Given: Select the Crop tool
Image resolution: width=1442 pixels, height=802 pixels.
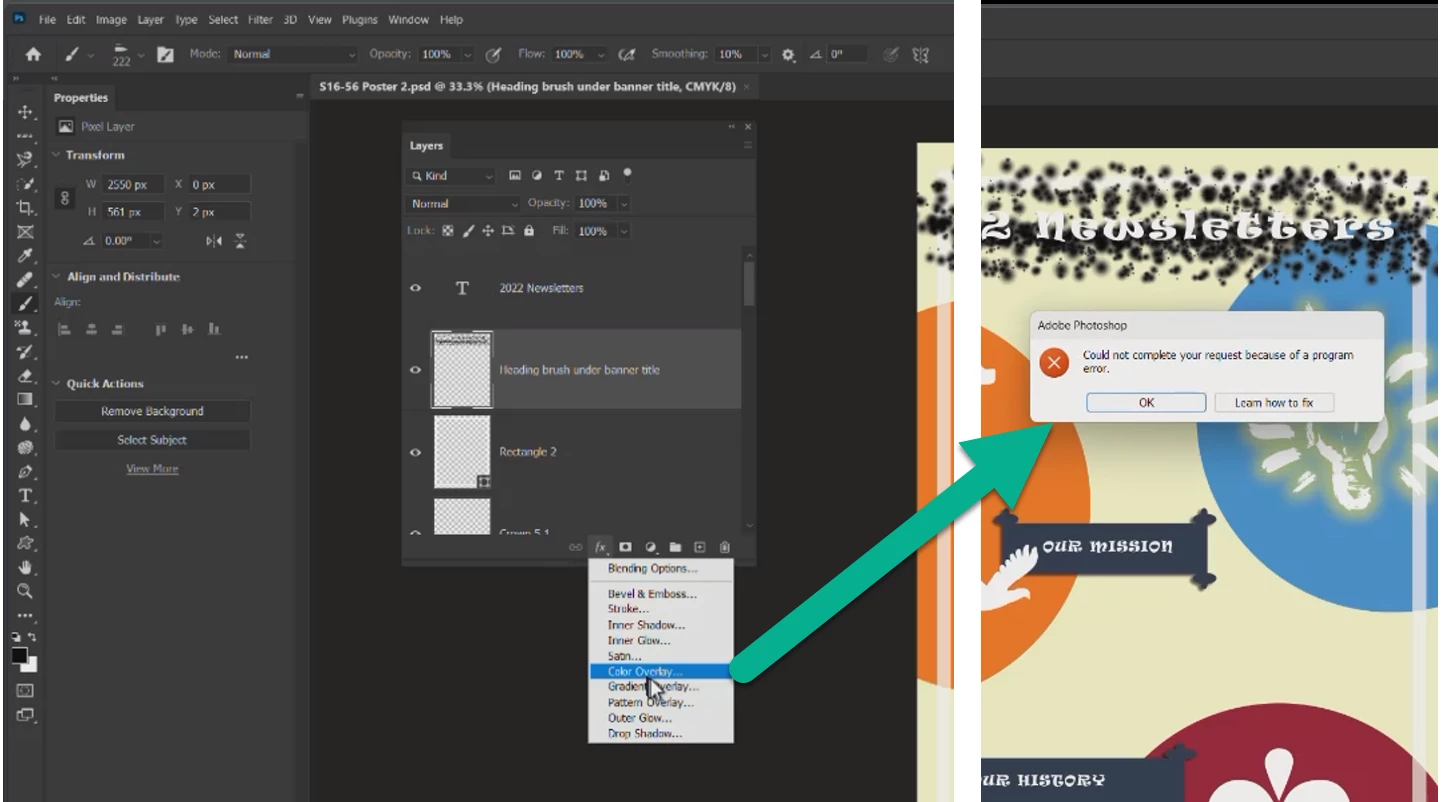Looking at the screenshot, I should coord(26,208).
